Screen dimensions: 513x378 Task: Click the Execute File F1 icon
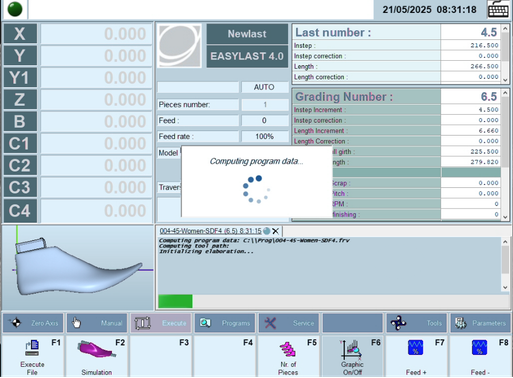point(32,356)
